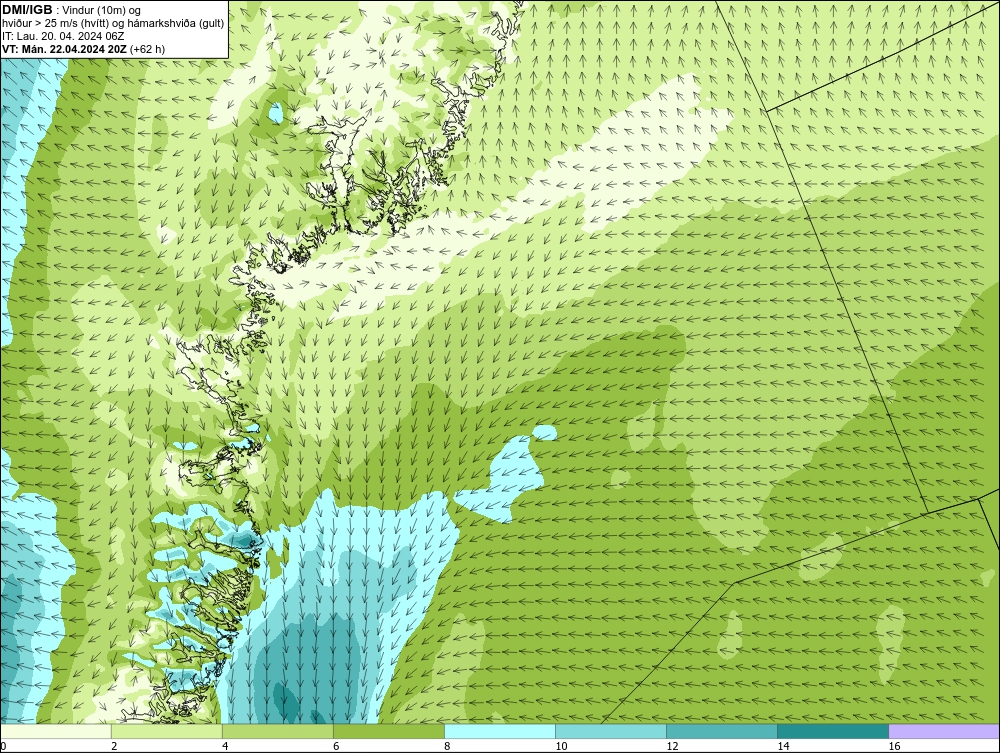Click the legend value '10'

pyautogui.click(x=561, y=746)
